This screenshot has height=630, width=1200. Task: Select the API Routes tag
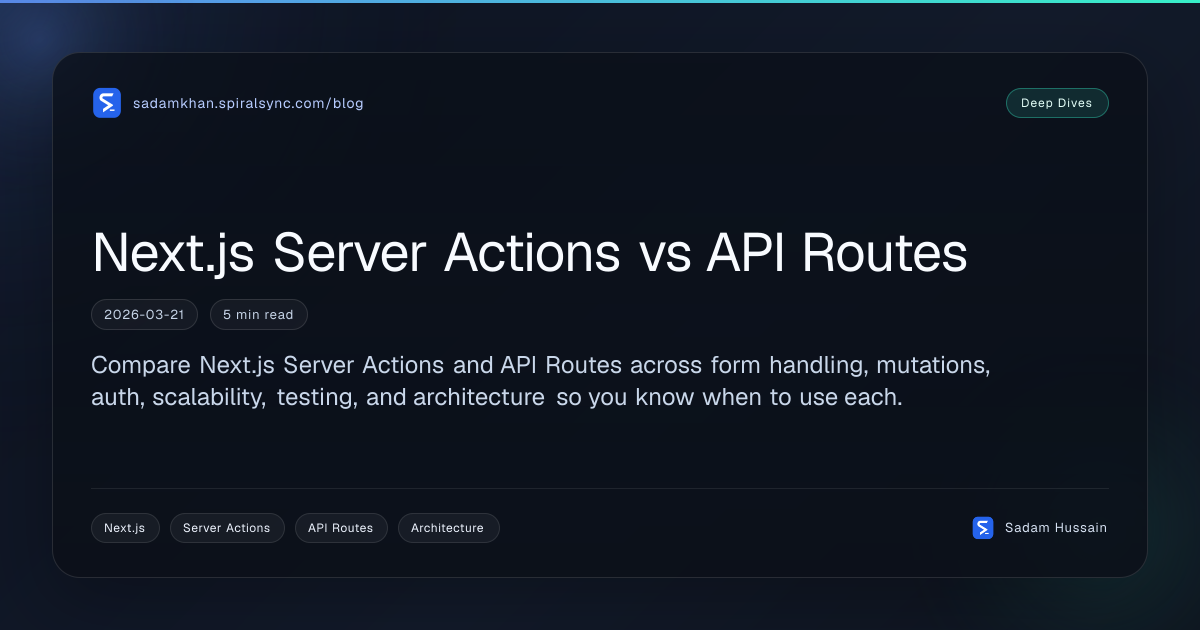point(341,528)
